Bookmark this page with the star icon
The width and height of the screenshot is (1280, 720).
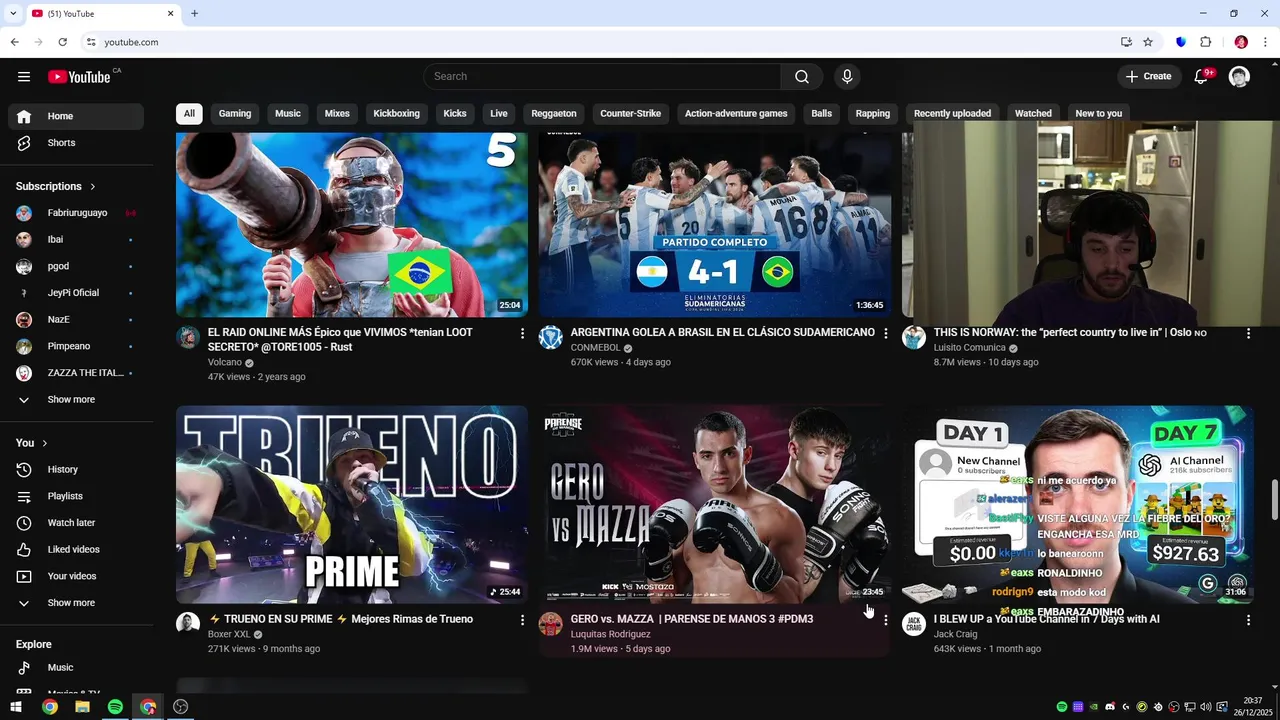[x=1148, y=42]
